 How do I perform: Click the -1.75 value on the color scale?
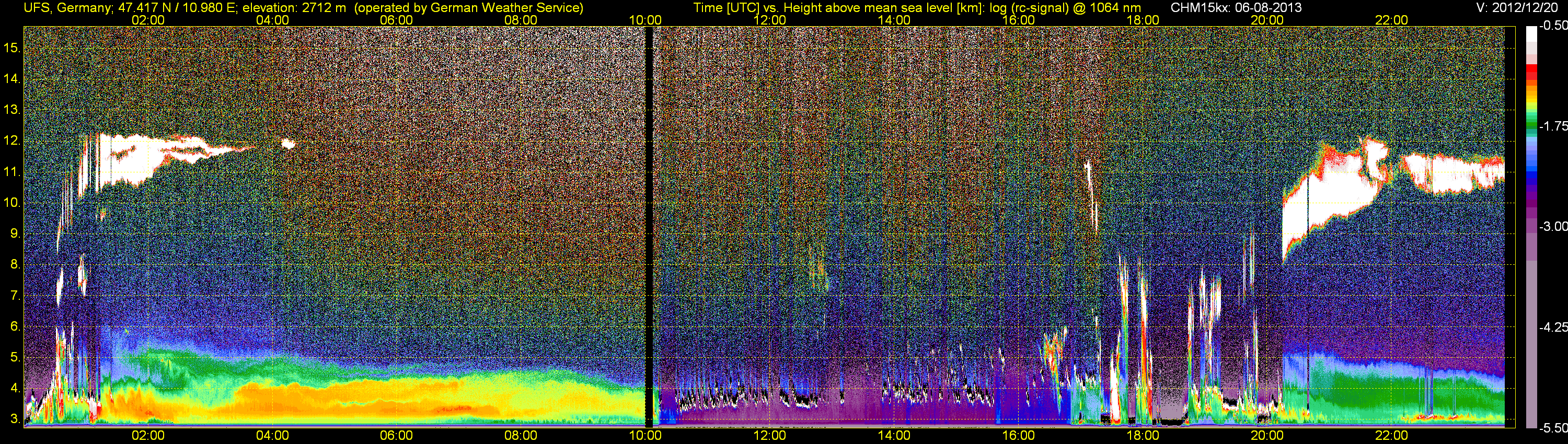[x=1553, y=126]
